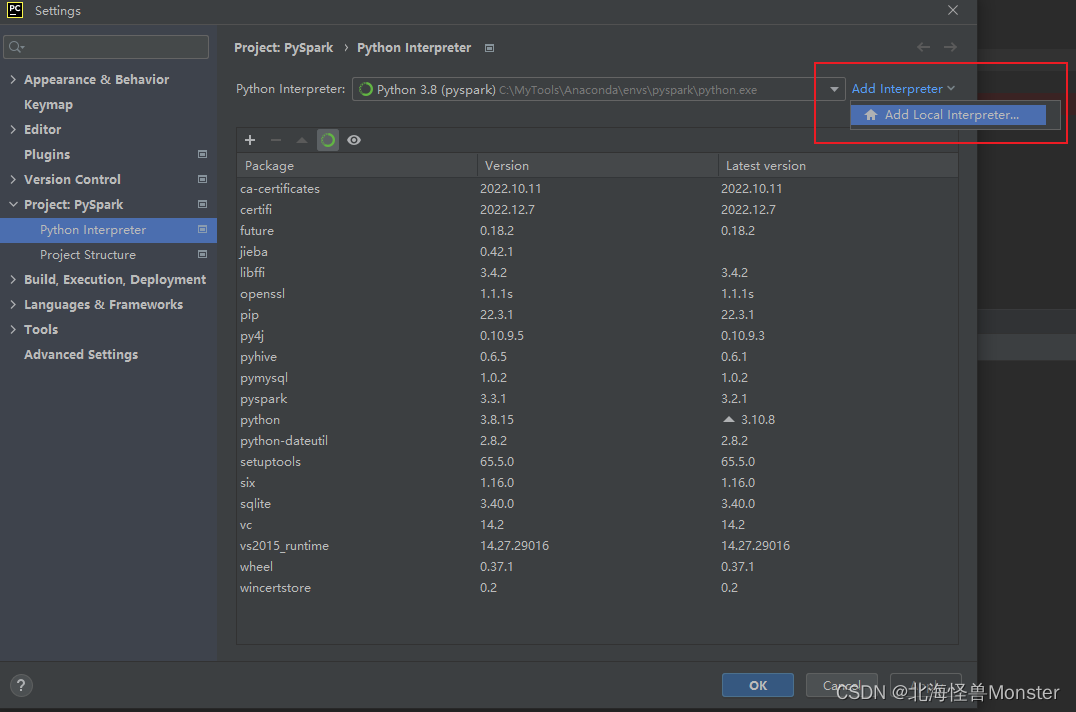Toggle the Use Conda package manager icon
1076x712 pixels.
click(x=328, y=140)
